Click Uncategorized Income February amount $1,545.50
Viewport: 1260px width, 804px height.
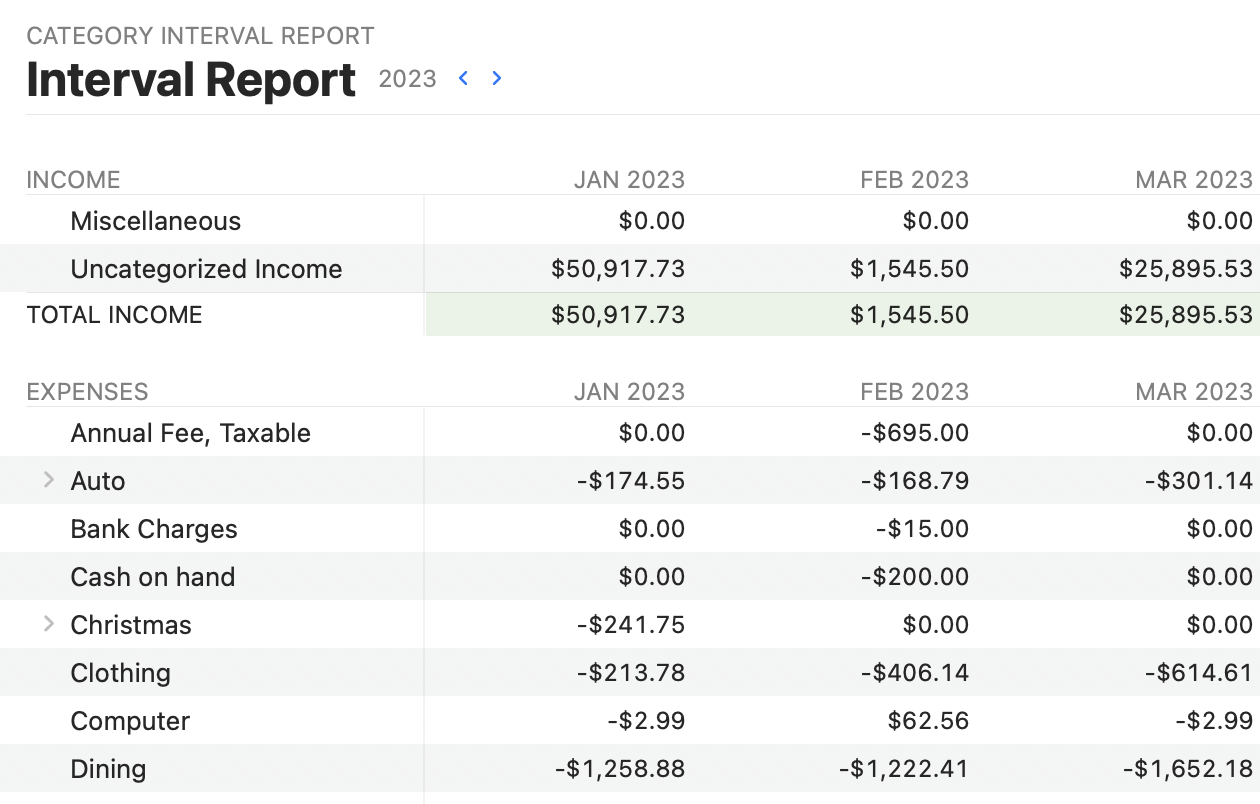coord(909,269)
